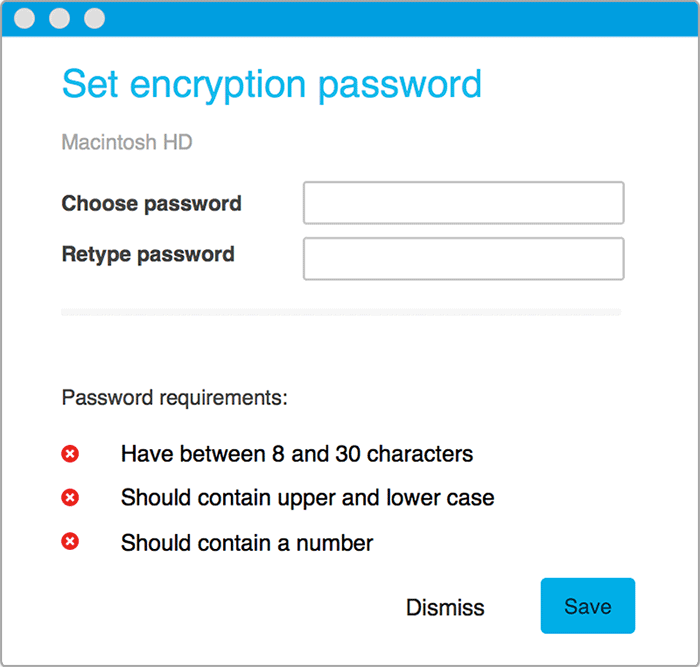Click the Choose password label
Image resolution: width=700 pixels, height=667 pixels.
pyautogui.click(x=151, y=204)
